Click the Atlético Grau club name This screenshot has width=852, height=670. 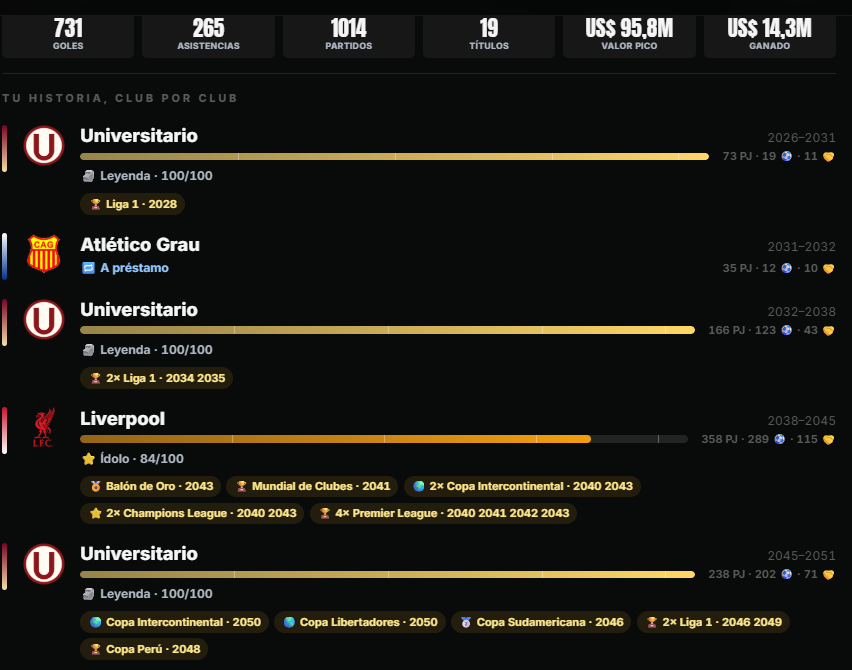point(140,245)
